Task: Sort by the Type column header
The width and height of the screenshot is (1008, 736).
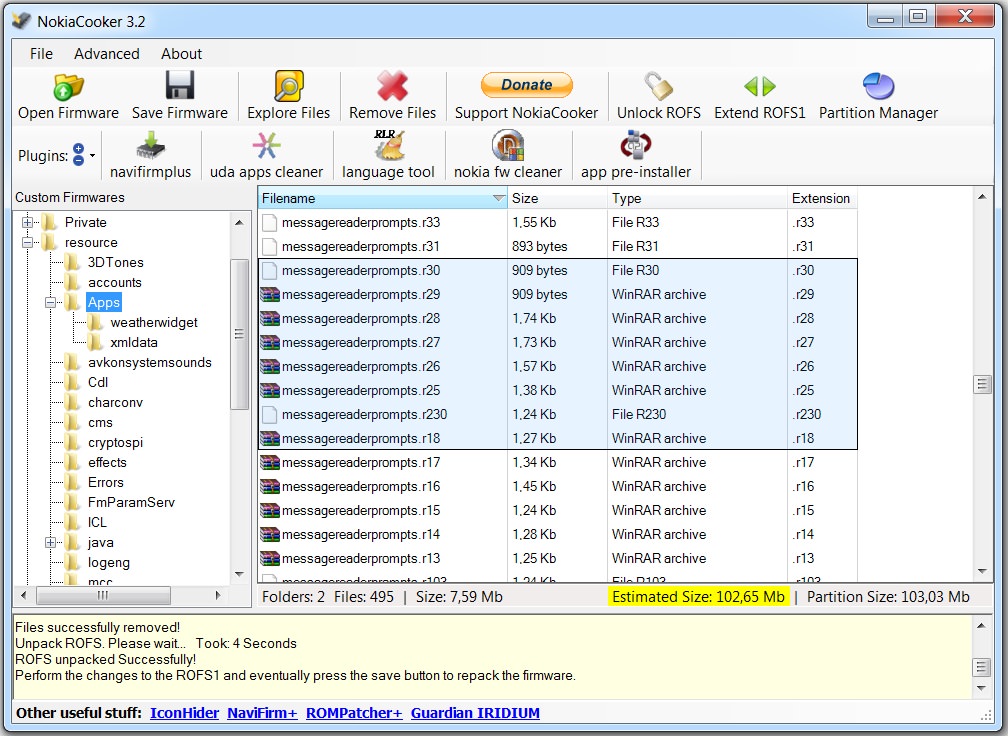Action: (x=698, y=198)
